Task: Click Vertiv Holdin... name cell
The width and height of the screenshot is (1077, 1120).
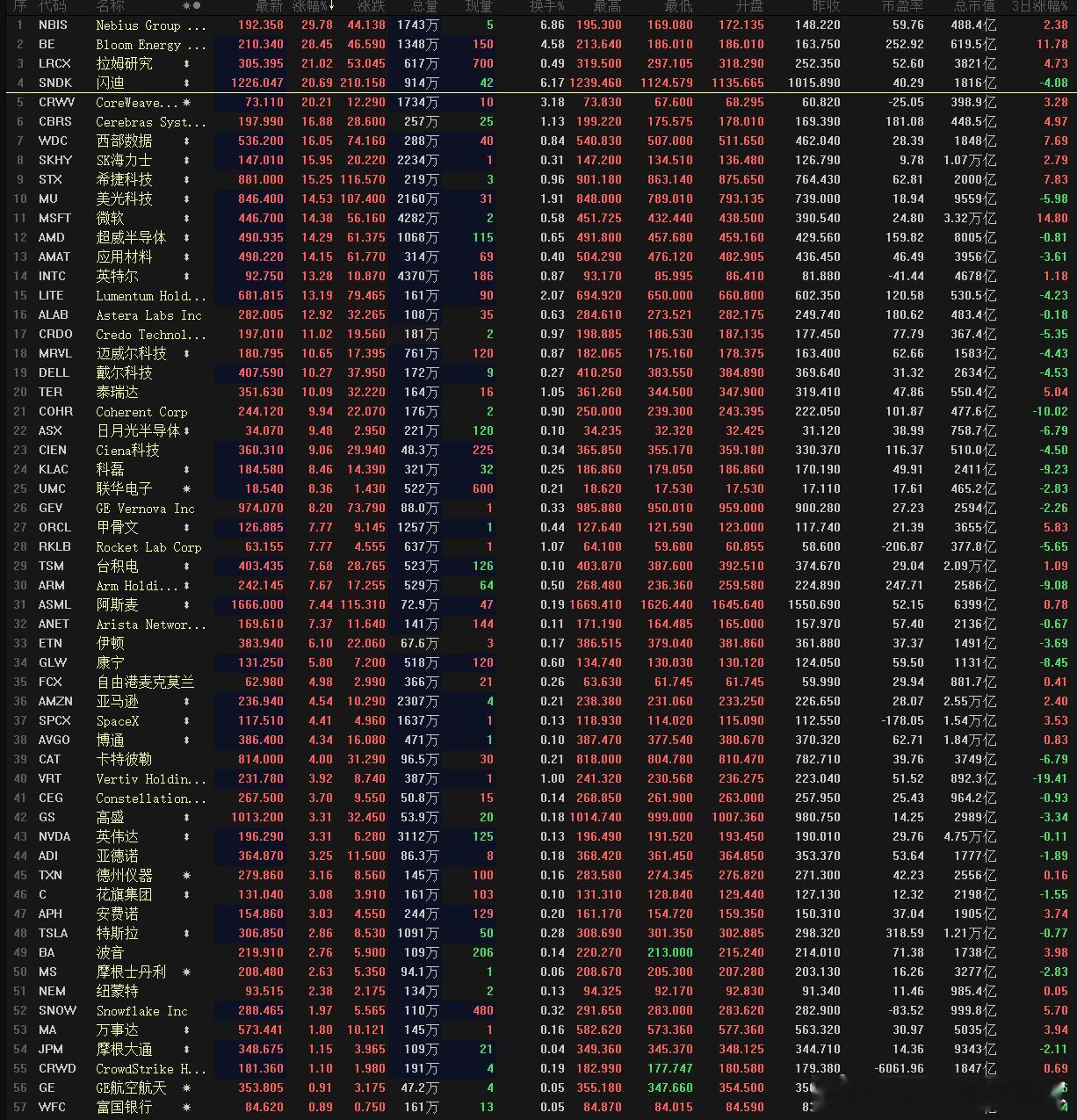Action: [151, 779]
